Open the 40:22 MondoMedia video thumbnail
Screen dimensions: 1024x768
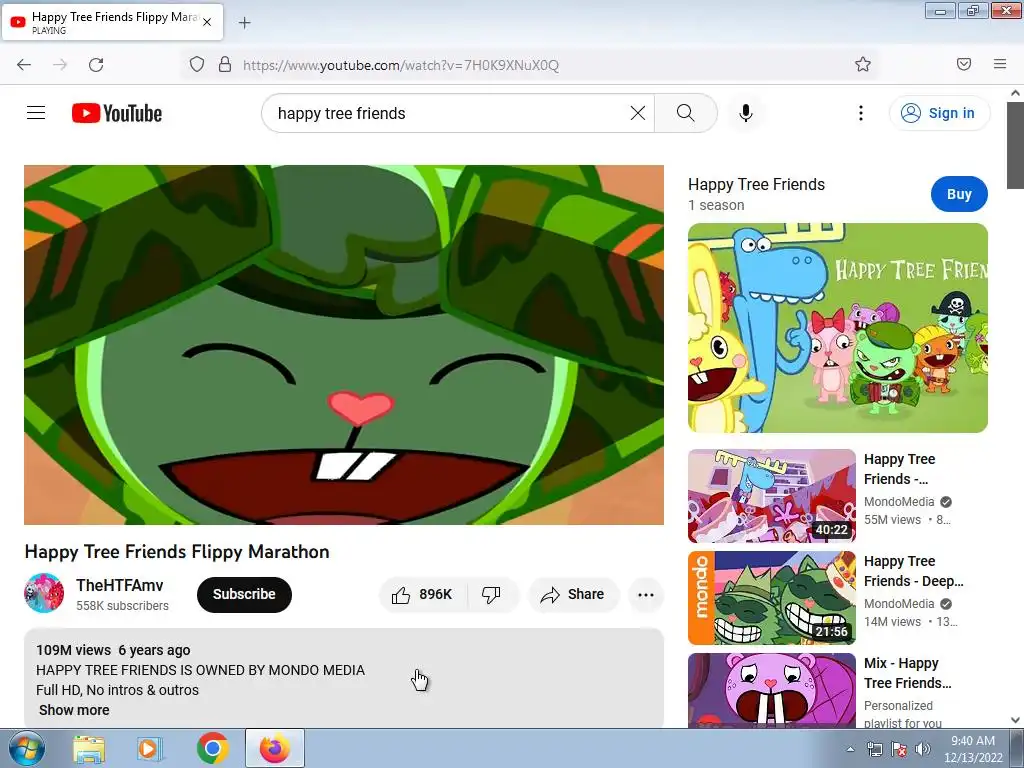click(772, 496)
